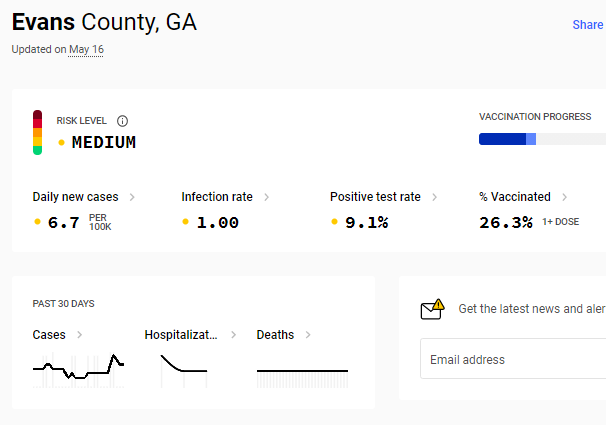Click the email alert envelope icon
Image resolution: width=606 pixels, height=425 pixels.
click(432, 309)
